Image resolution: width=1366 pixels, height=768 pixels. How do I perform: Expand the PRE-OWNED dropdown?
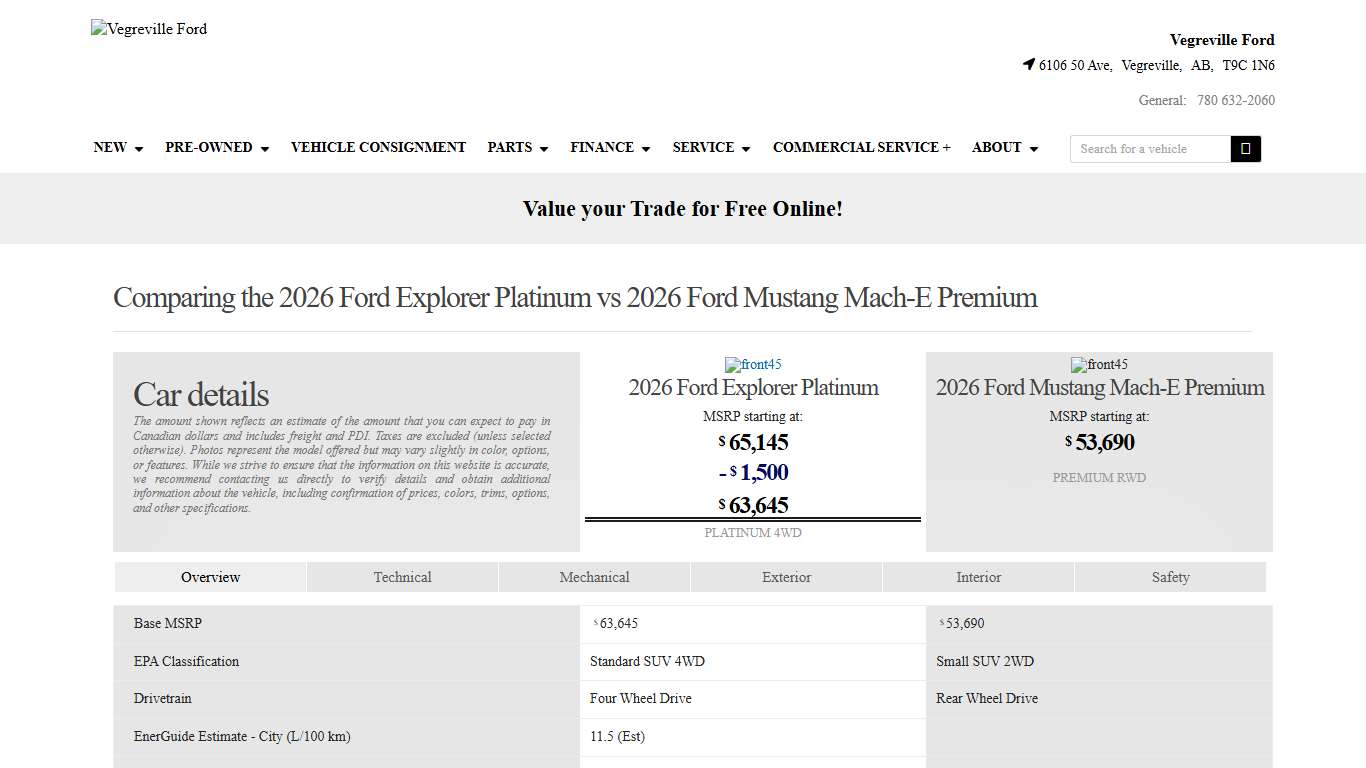(x=216, y=147)
